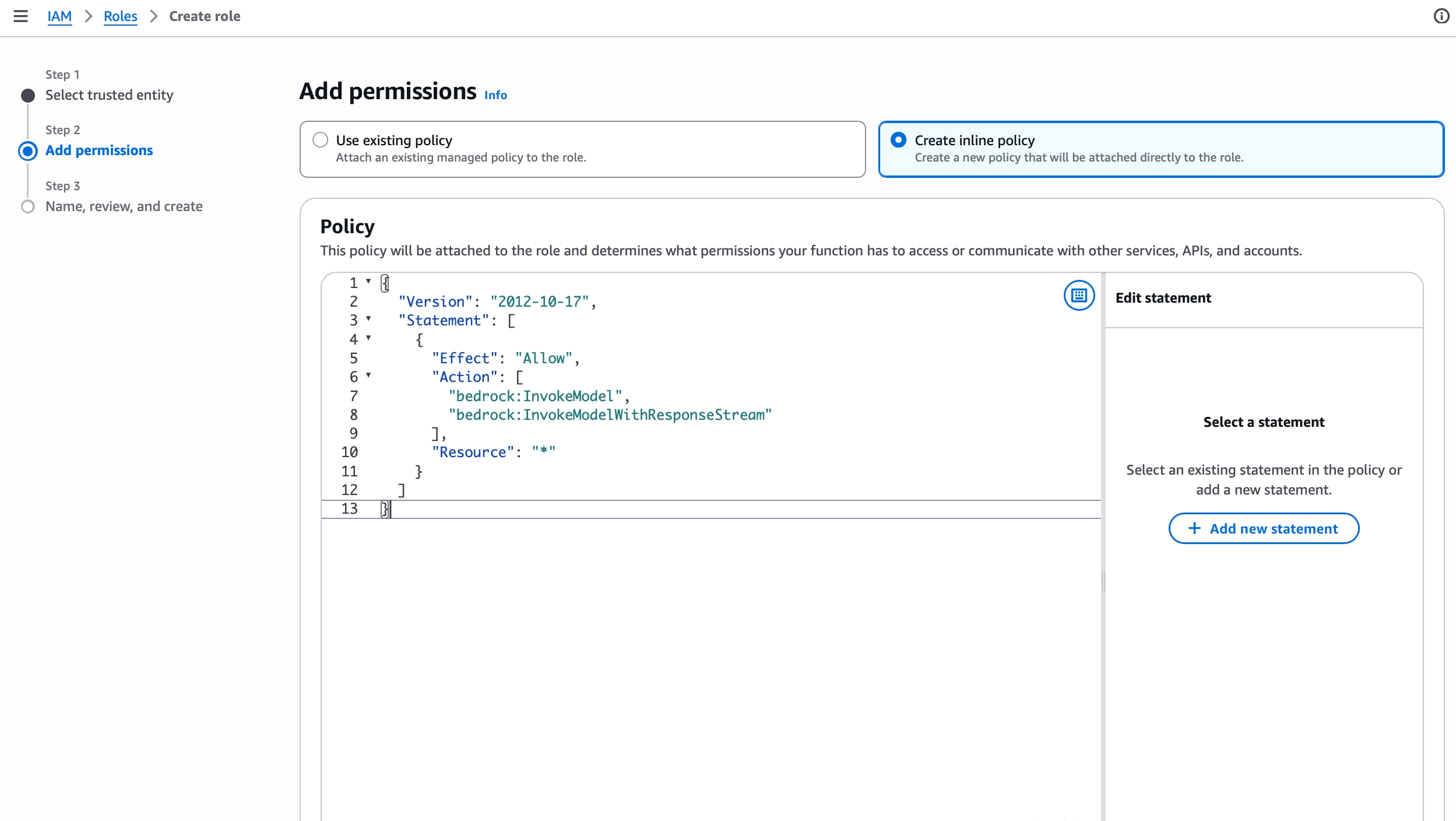This screenshot has width=1456, height=821.
Task: Place cursor on line 13 closing brace
Action: click(x=385, y=509)
